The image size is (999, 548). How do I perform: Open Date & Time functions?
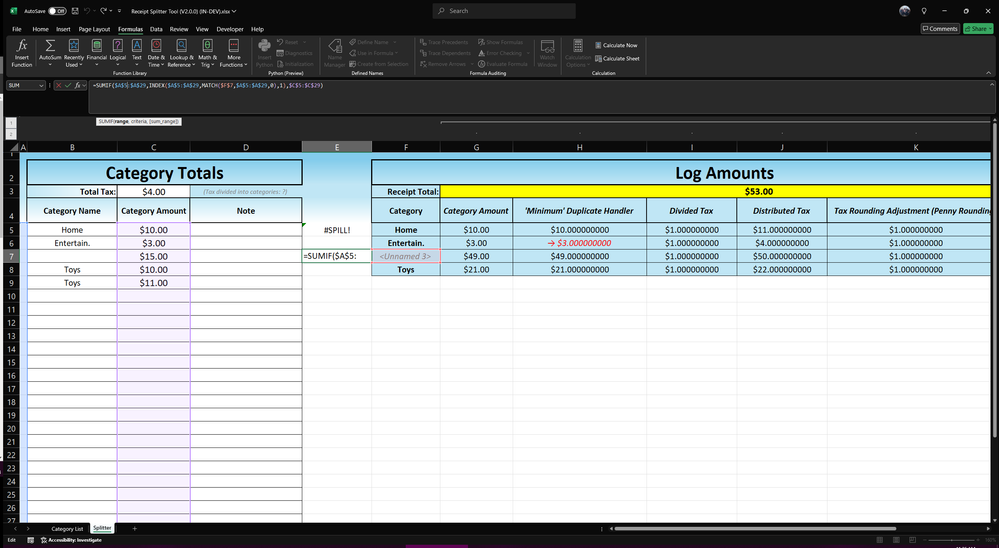click(x=156, y=53)
